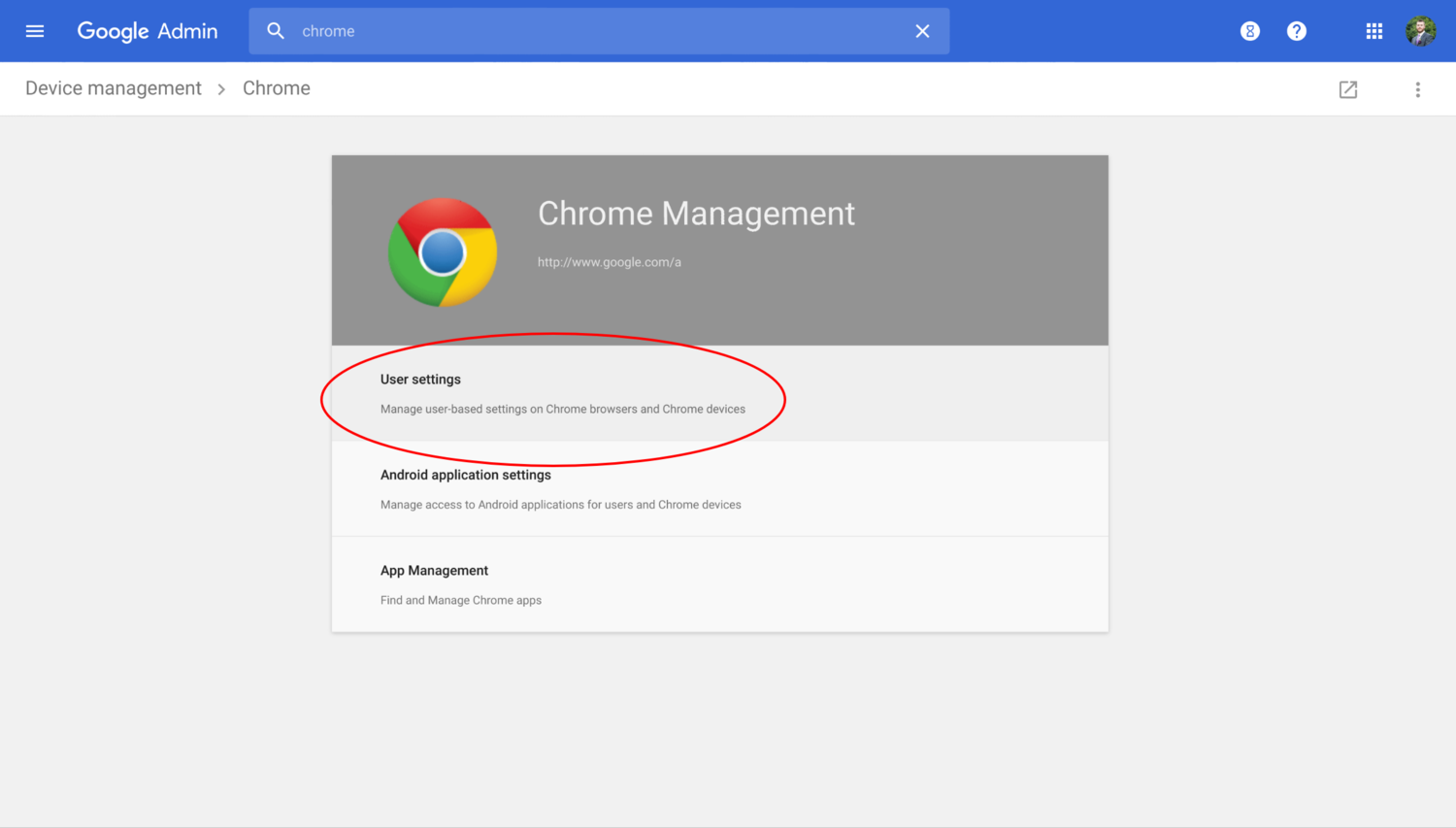Click inside the chrome search box
The width and height of the screenshot is (1456, 828).
[600, 31]
